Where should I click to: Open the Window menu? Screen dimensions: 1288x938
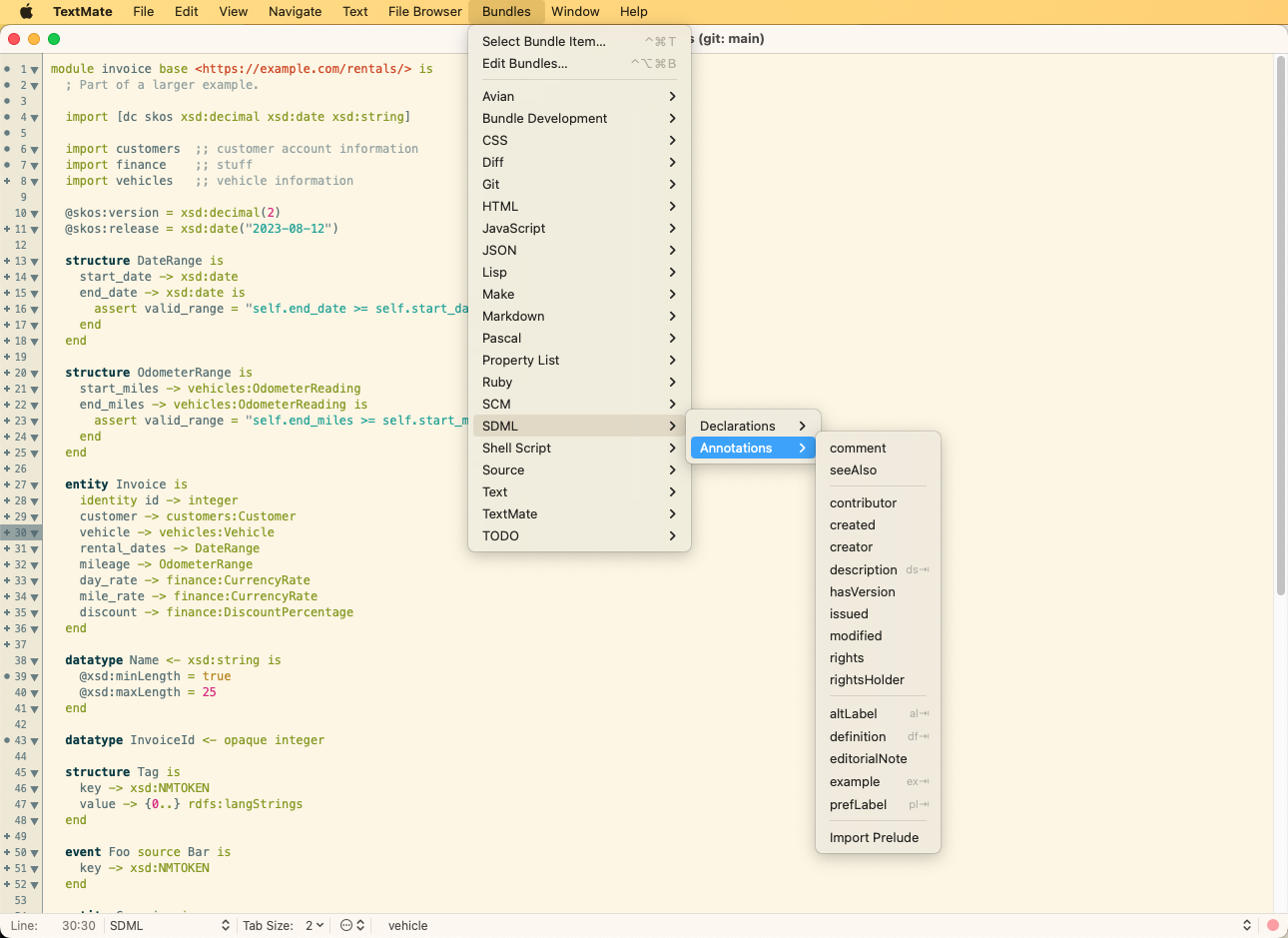coord(575,11)
